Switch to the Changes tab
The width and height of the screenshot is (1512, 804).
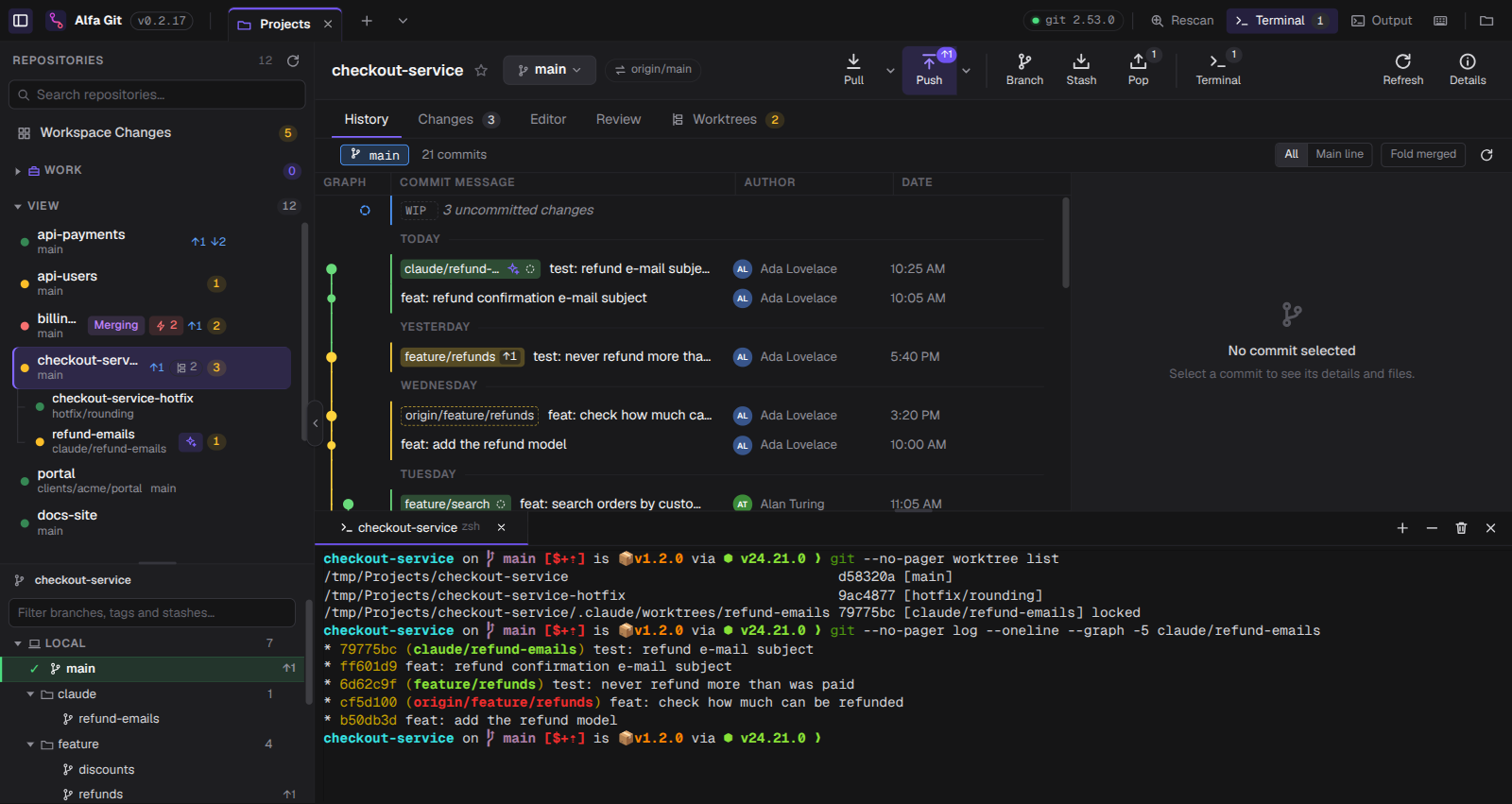click(458, 119)
